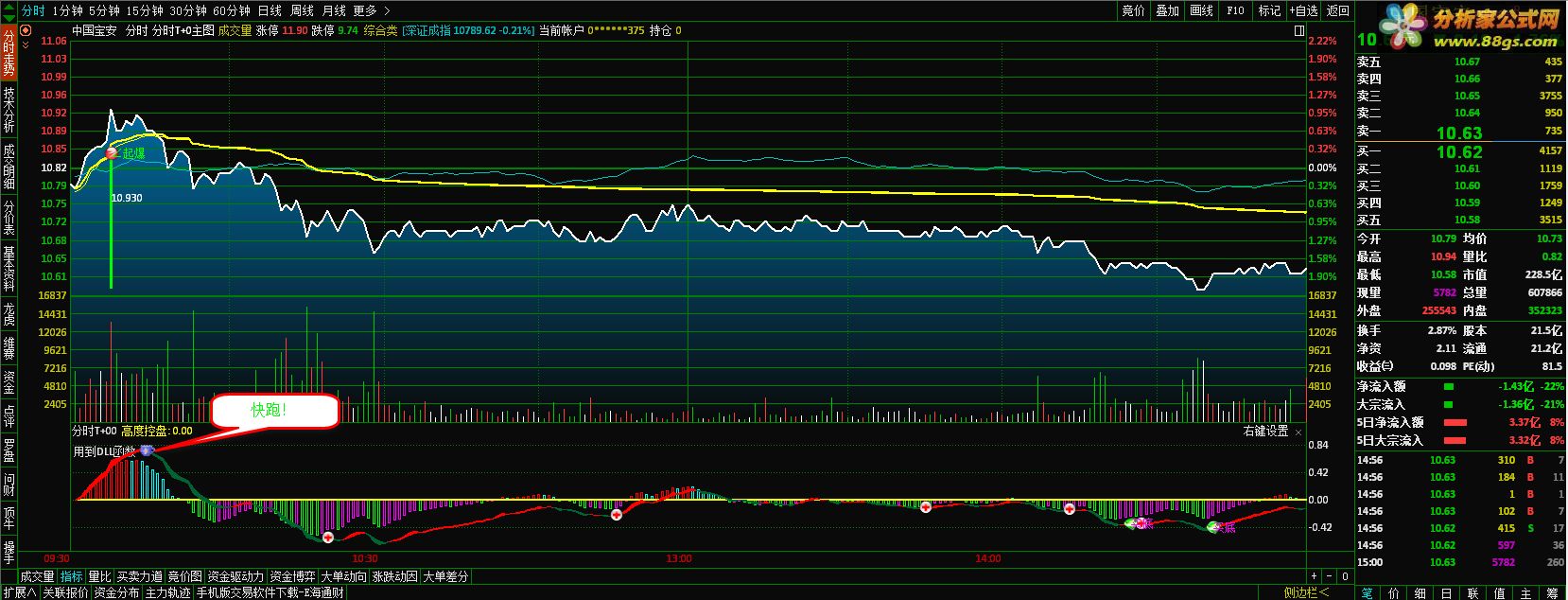
Task: Click red cross marker before 13:00
Action: 617,515
